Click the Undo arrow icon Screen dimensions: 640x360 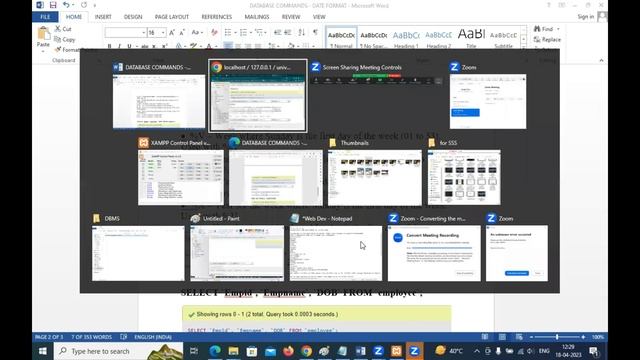pos(66,5)
